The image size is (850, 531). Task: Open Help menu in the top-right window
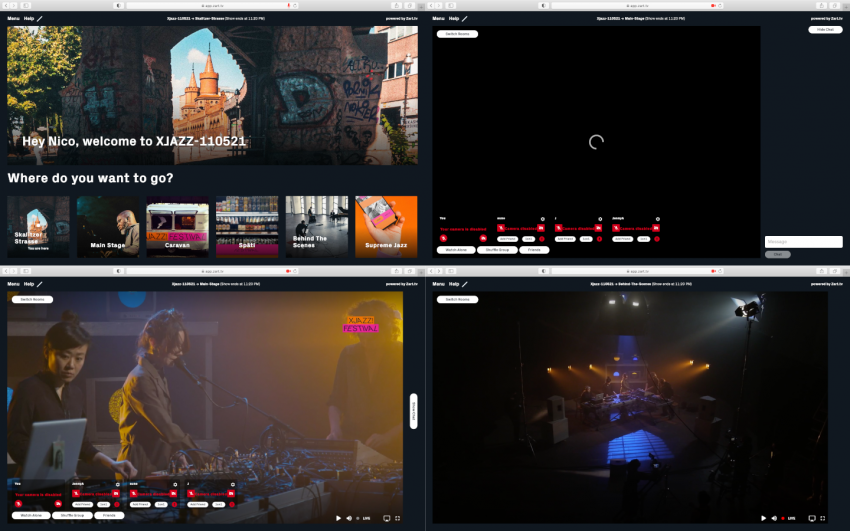[454, 19]
